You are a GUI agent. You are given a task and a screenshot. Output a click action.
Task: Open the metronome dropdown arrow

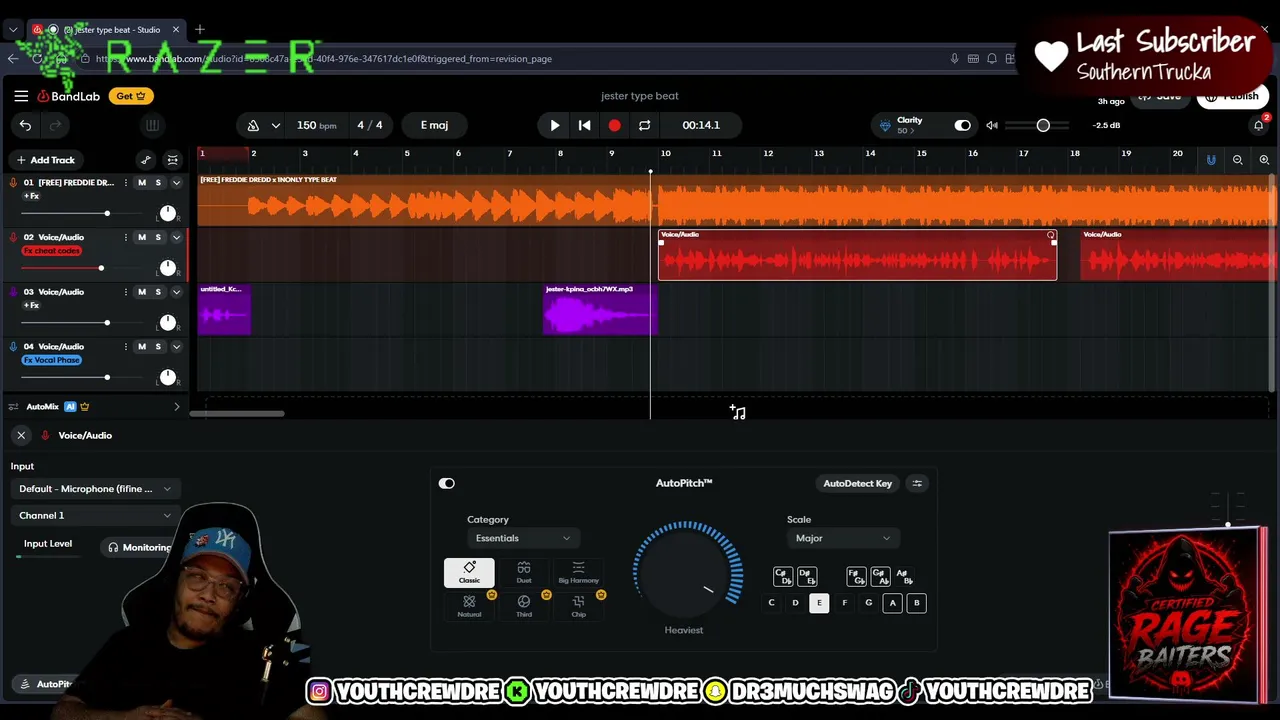(x=275, y=125)
